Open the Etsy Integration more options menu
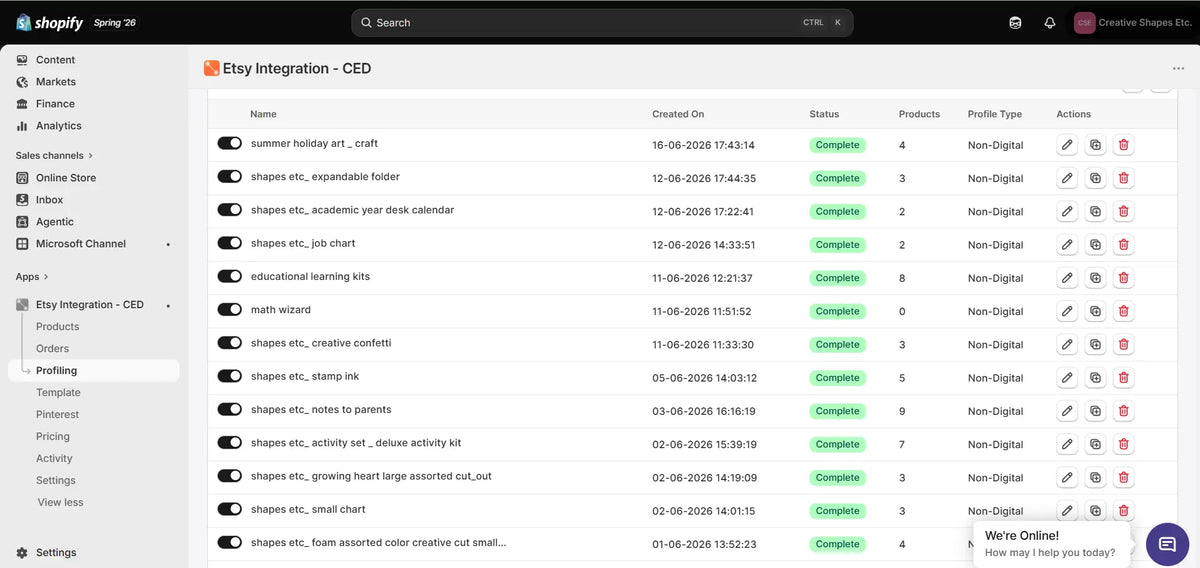This screenshot has height=568, width=1200. pyautogui.click(x=1178, y=69)
